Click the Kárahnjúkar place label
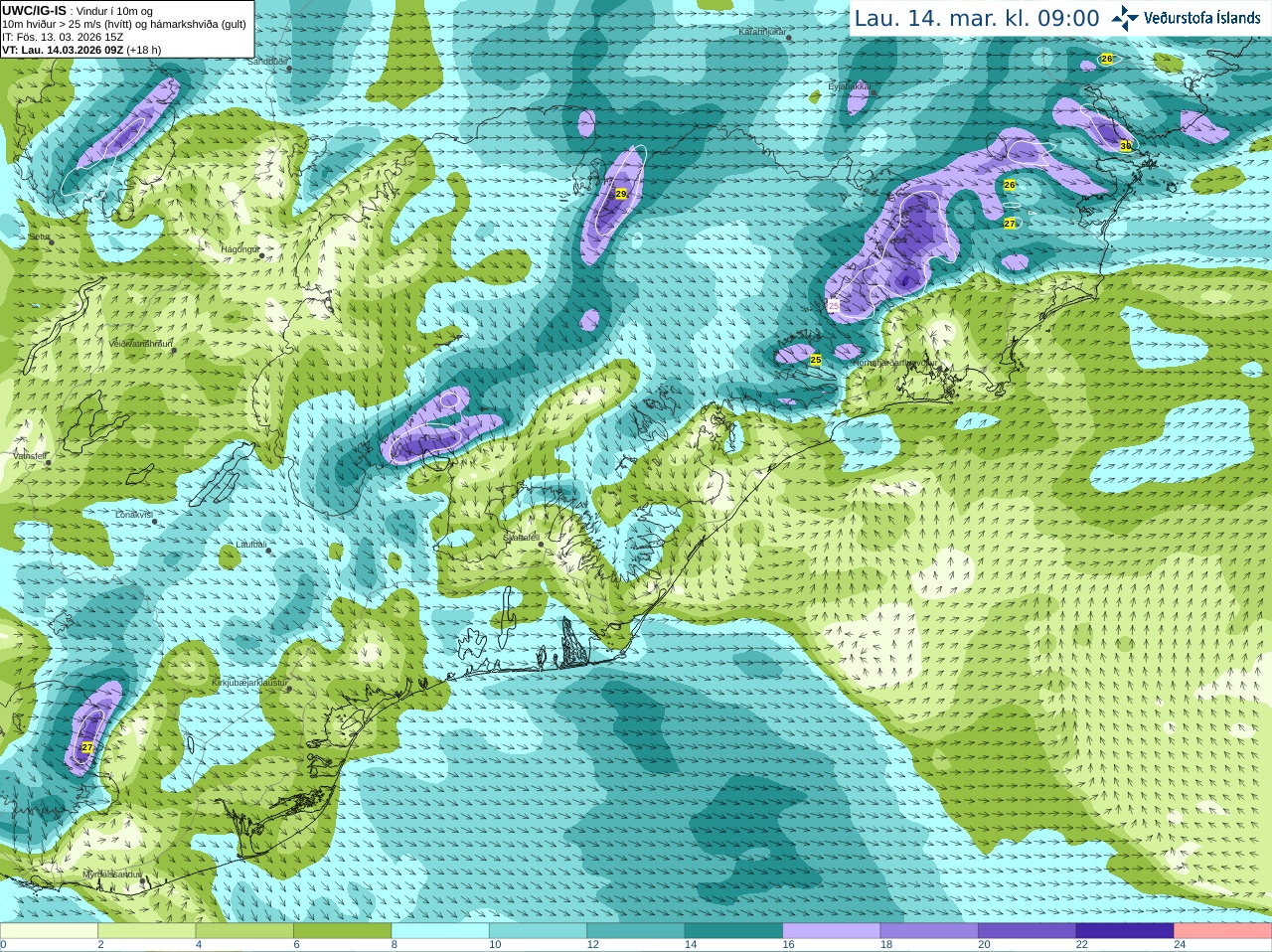 [762, 32]
